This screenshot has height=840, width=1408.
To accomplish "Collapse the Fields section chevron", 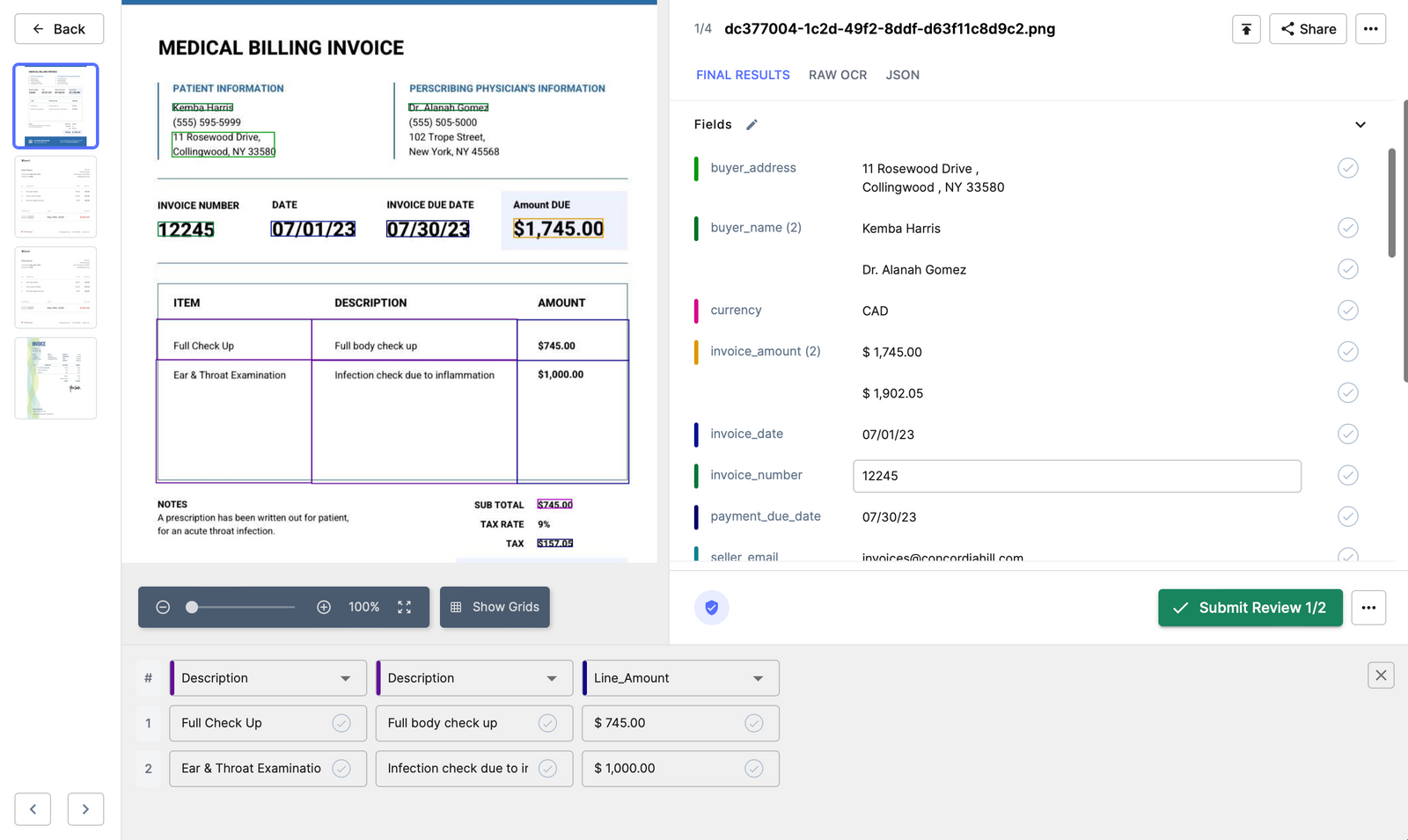I will [1360, 124].
